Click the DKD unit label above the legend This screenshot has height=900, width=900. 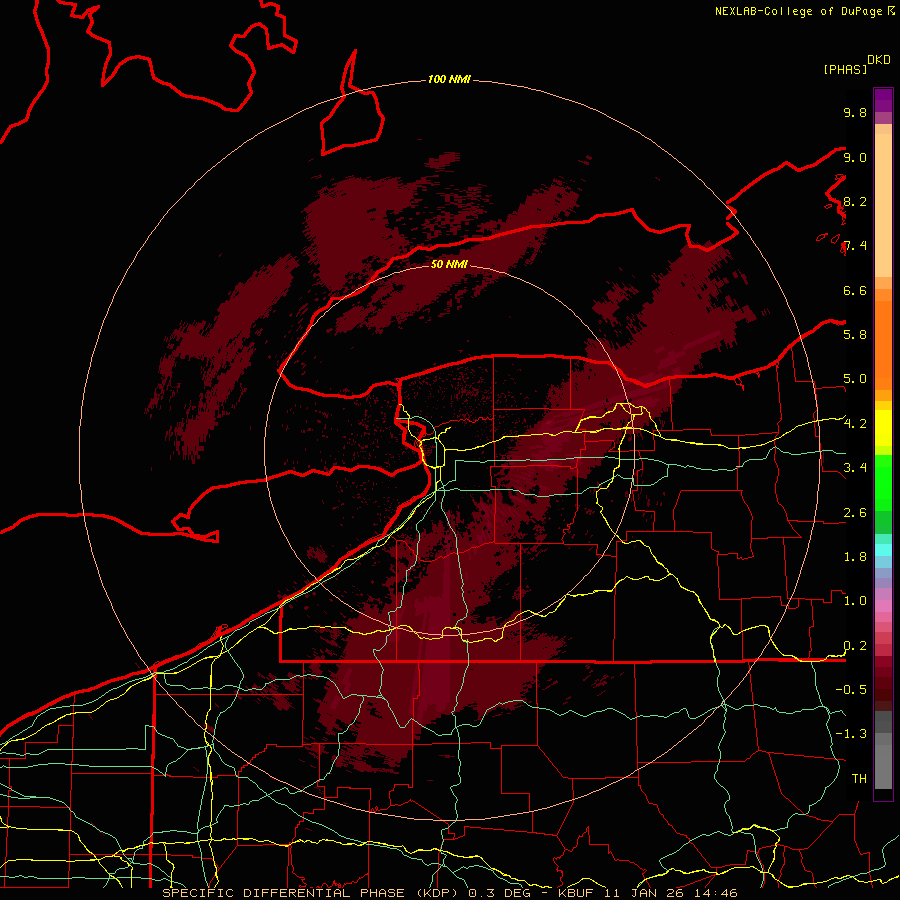coord(879,60)
